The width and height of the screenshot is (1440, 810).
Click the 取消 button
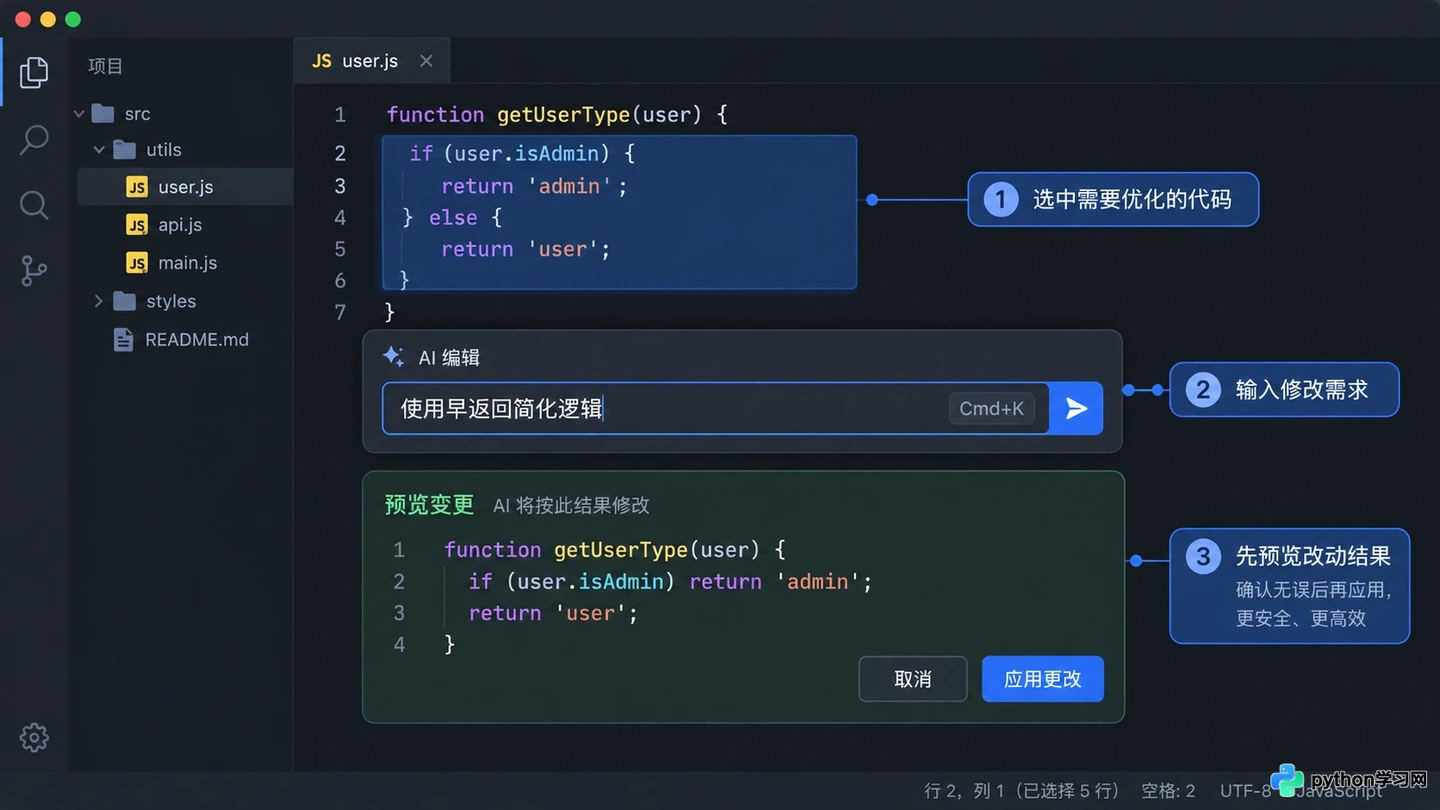point(913,679)
